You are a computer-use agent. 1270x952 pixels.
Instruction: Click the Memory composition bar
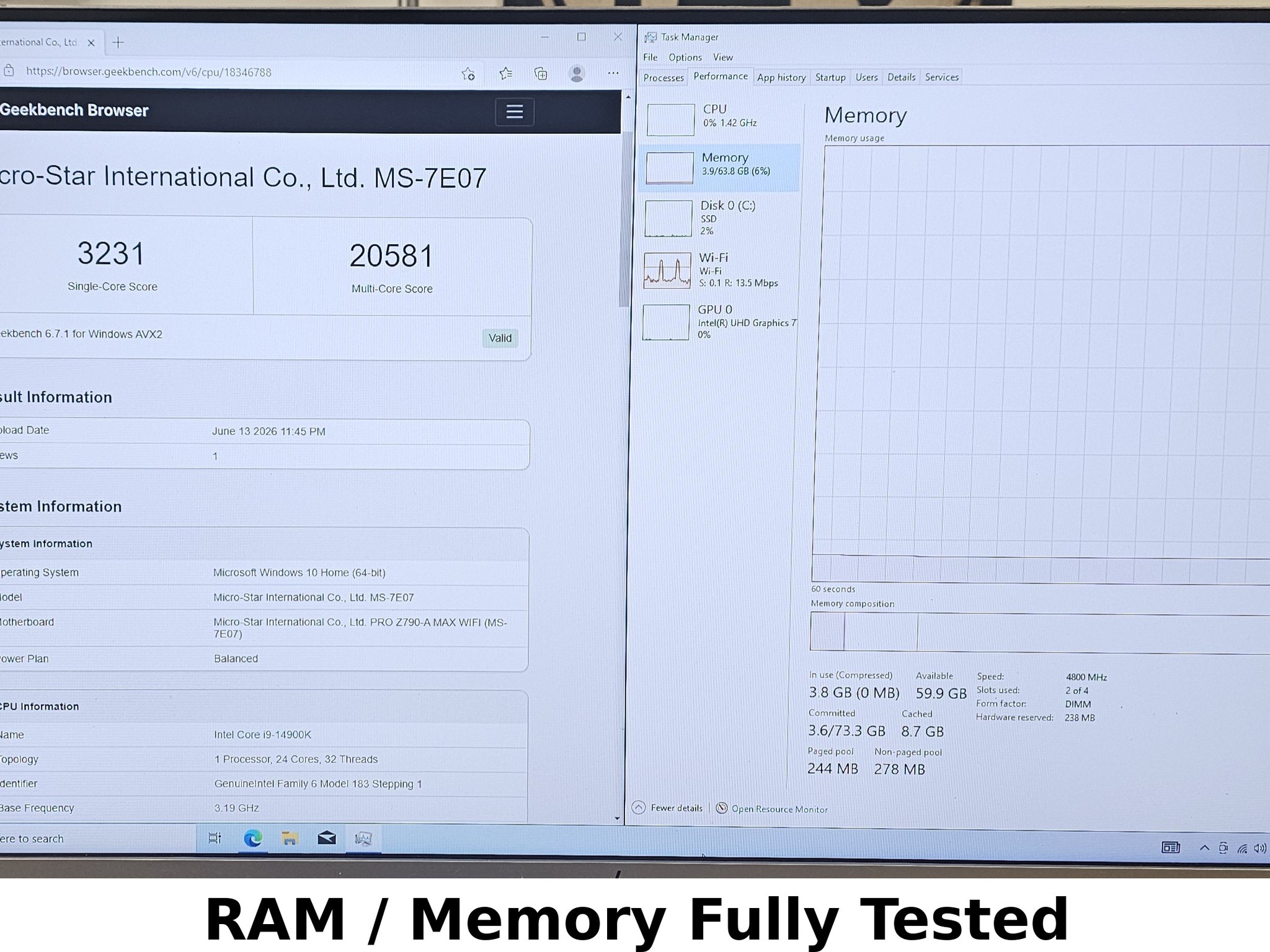[x=1040, y=632]
